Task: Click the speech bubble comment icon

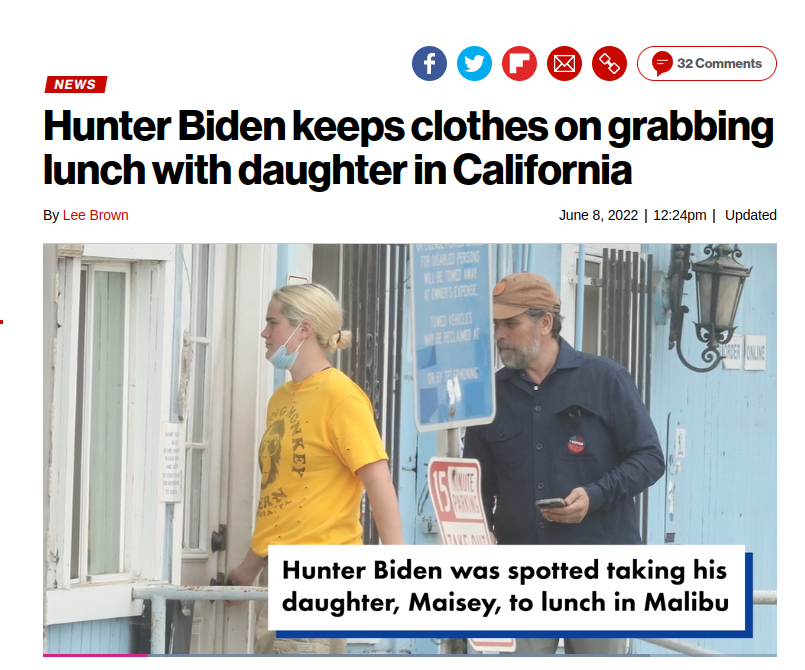Action: [662, 63]
